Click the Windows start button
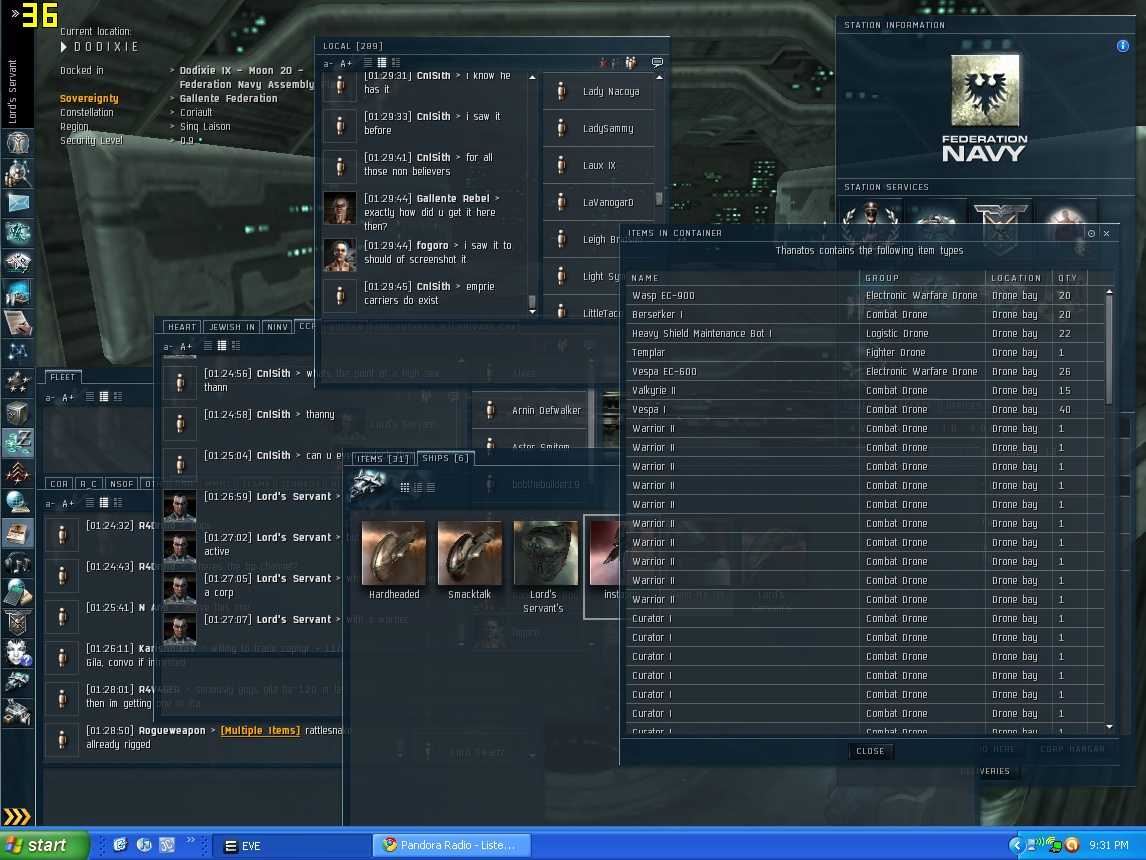Image resolution: width=1146 pixels, height=860 pixels. coord(45,845)
